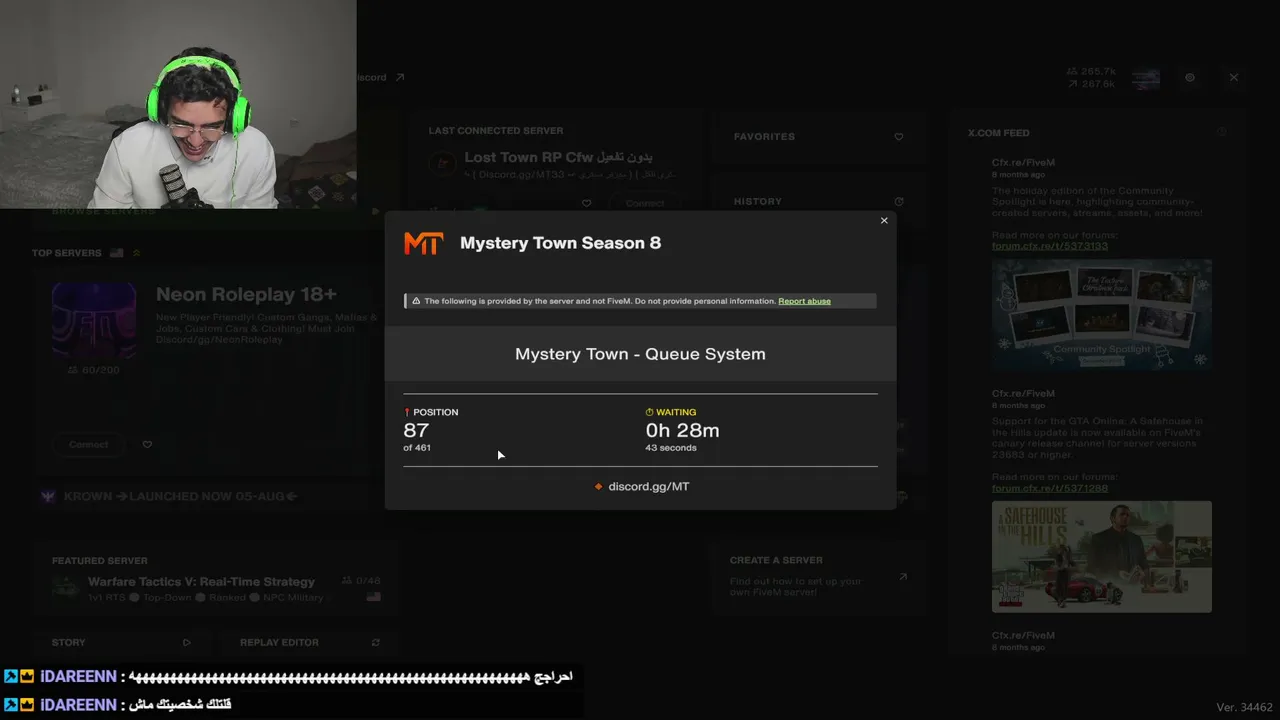This screenshot has height=720, width=1280.
Task: Open the REPLAY EDITOR
Action: click(x=309, y=642)
